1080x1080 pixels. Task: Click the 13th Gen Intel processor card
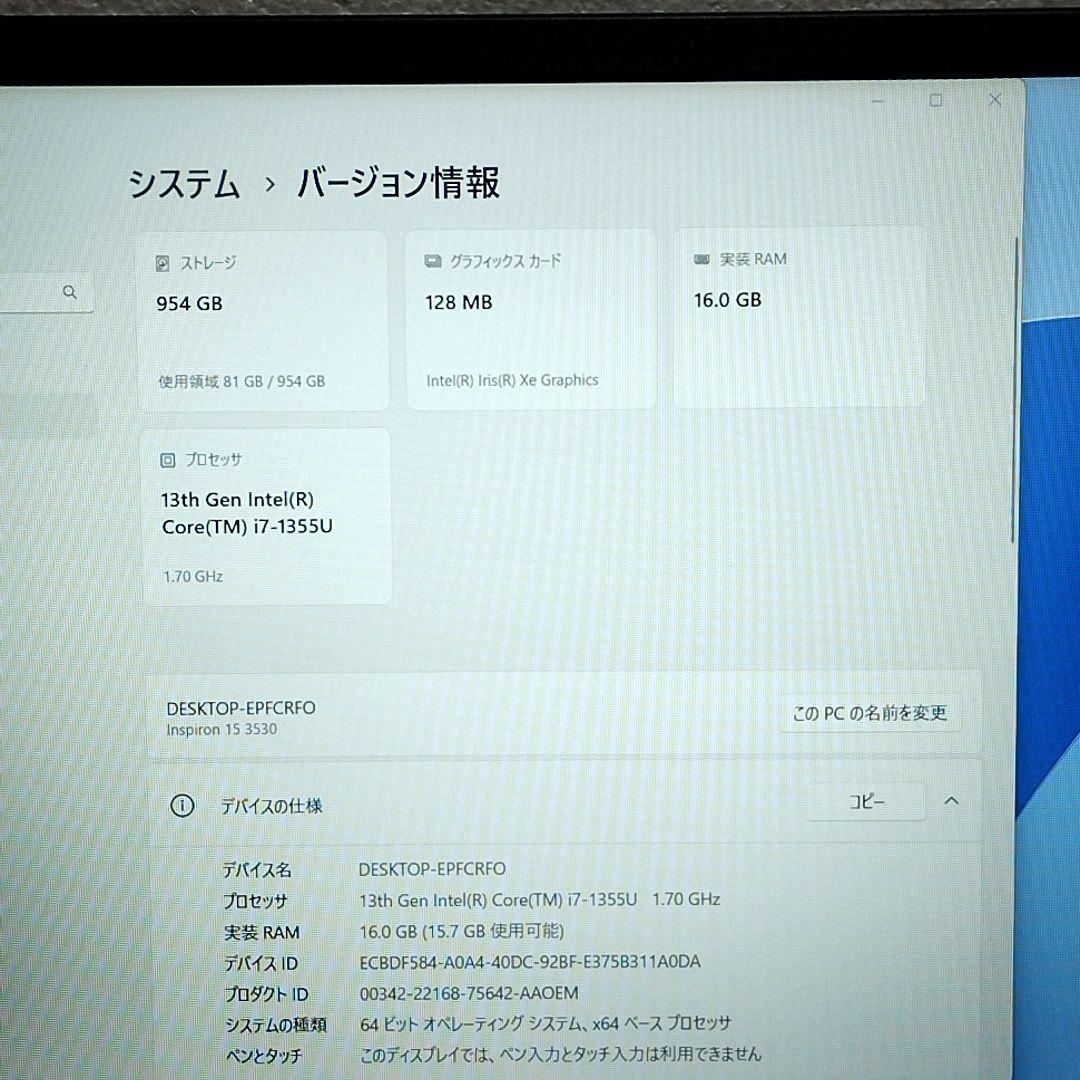point(267,513)
